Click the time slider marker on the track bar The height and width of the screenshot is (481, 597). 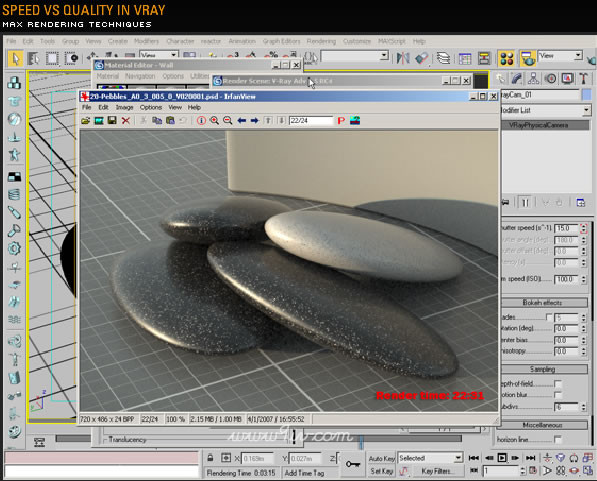pos(361,442)
